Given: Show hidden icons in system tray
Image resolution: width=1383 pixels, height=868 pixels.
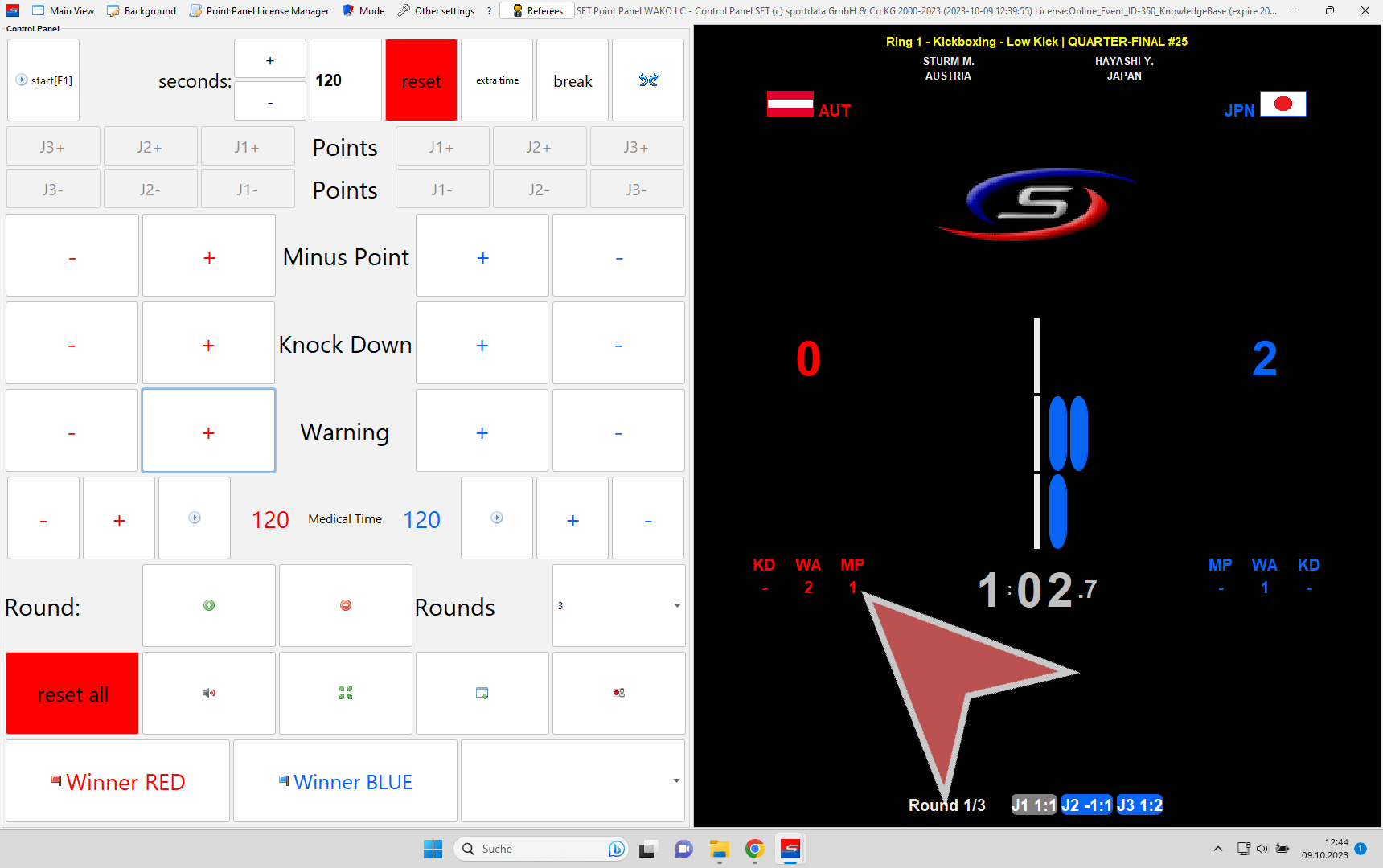Looking at the screenshot, I should point(1217,849).
